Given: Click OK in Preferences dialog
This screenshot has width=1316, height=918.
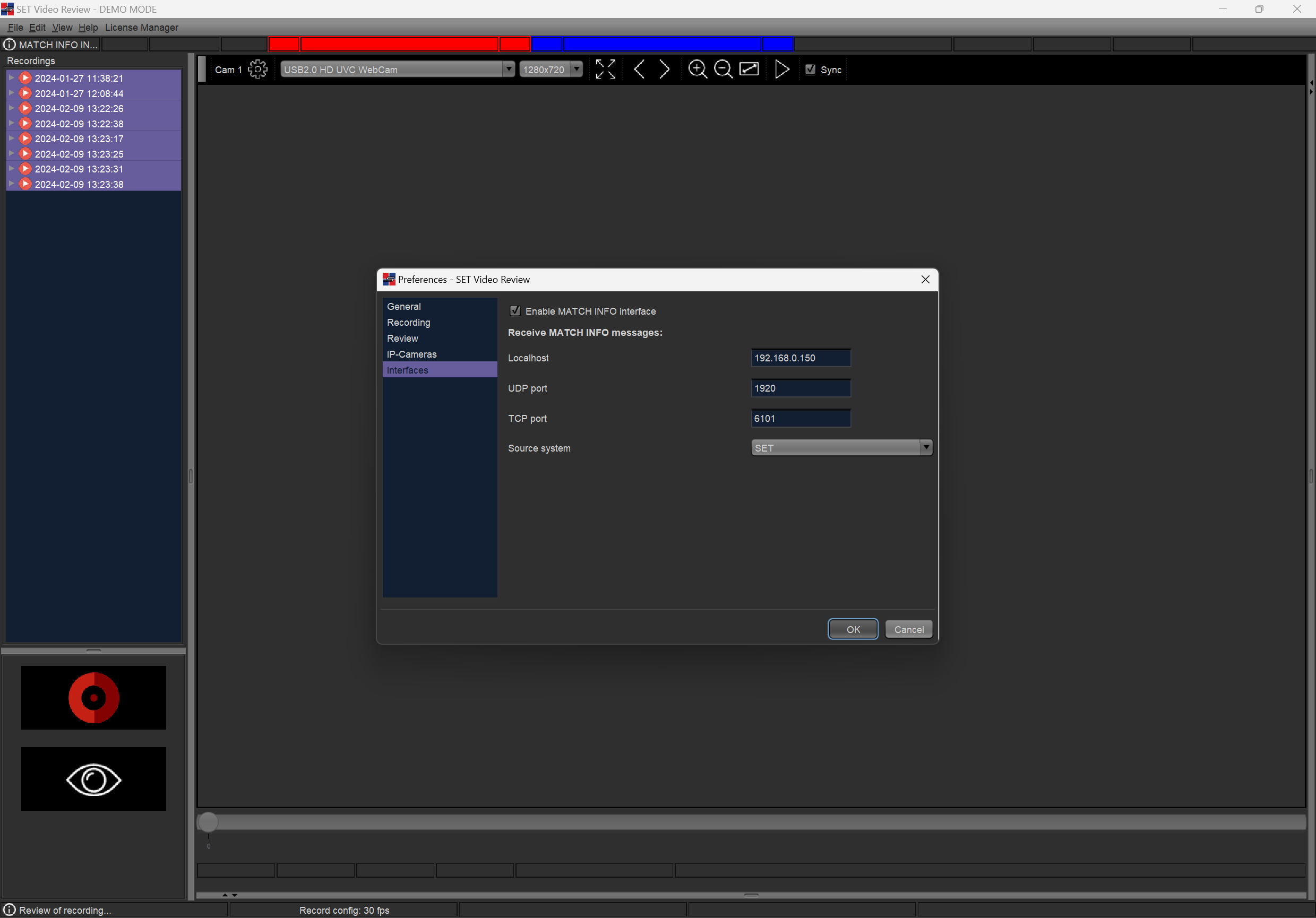Looking at the screenshot, I should pos(853,629).
